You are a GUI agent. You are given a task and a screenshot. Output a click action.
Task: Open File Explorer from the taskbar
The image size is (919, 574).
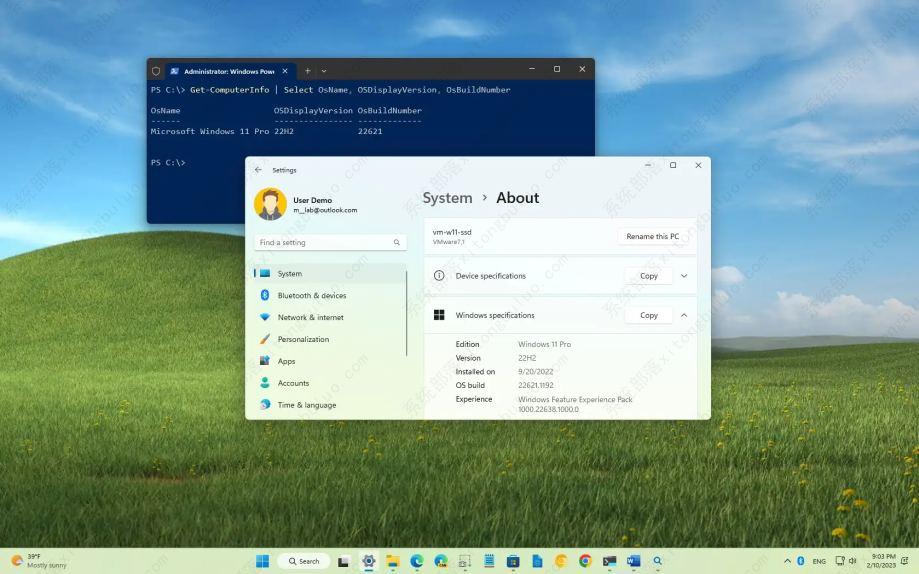pyautogui.click(x=393, y=561)
